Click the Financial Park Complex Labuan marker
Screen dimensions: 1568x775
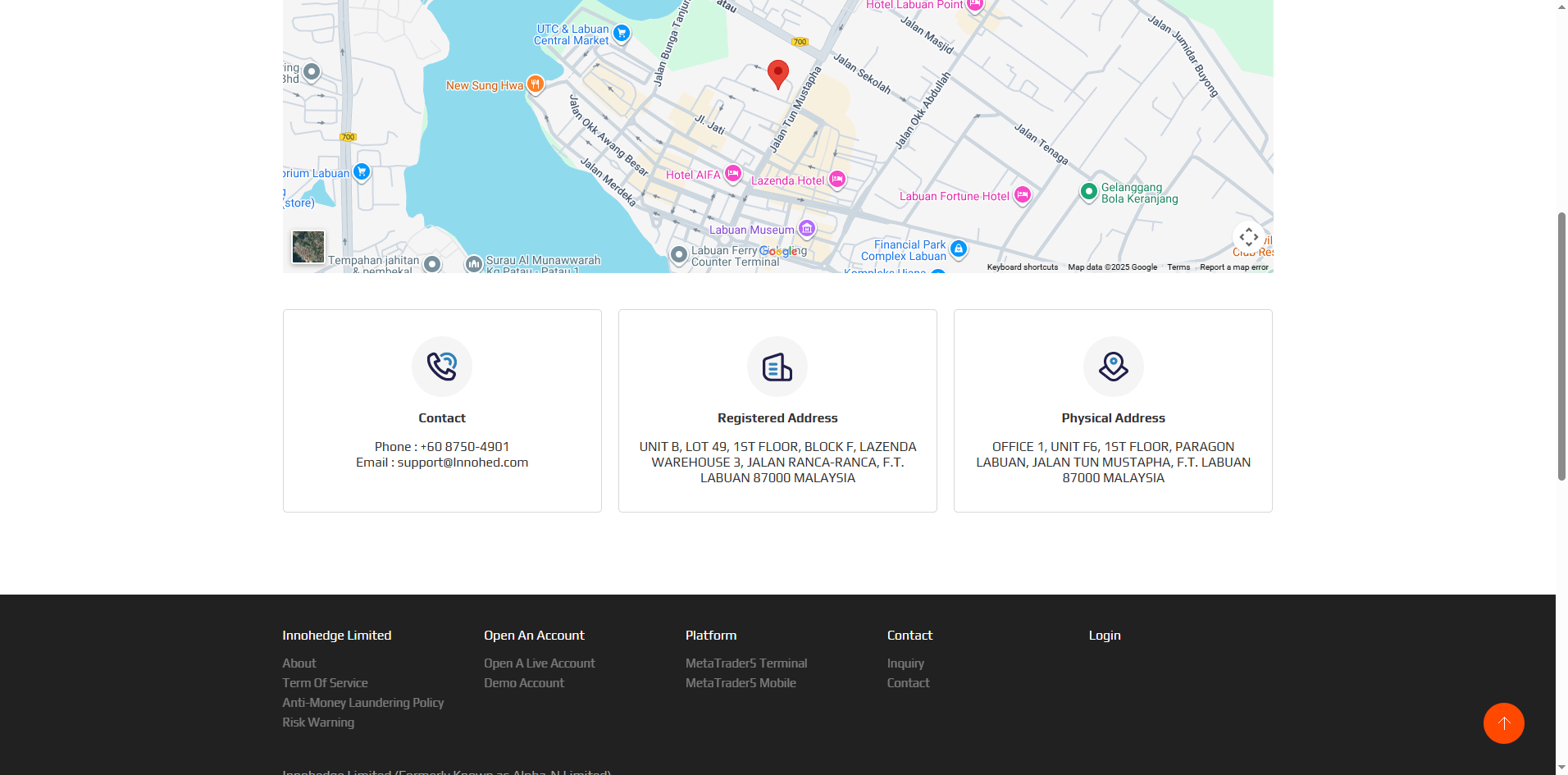point(958,248)
